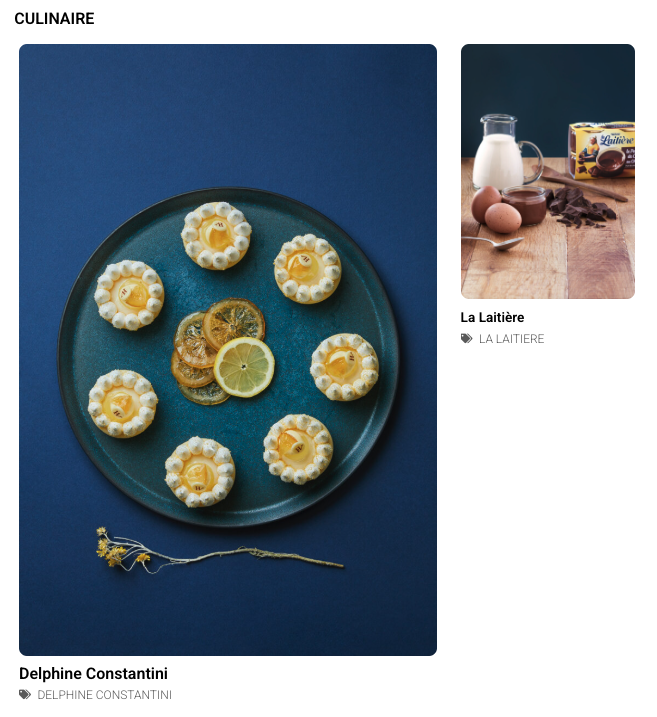Click the fresh lemon slice on the plate
Viewport: 657px width, 717px height.
pos(244,367)
